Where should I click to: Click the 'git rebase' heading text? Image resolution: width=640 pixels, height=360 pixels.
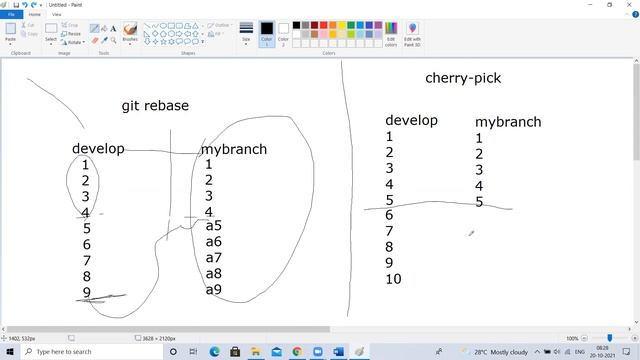tap(155, 106)
